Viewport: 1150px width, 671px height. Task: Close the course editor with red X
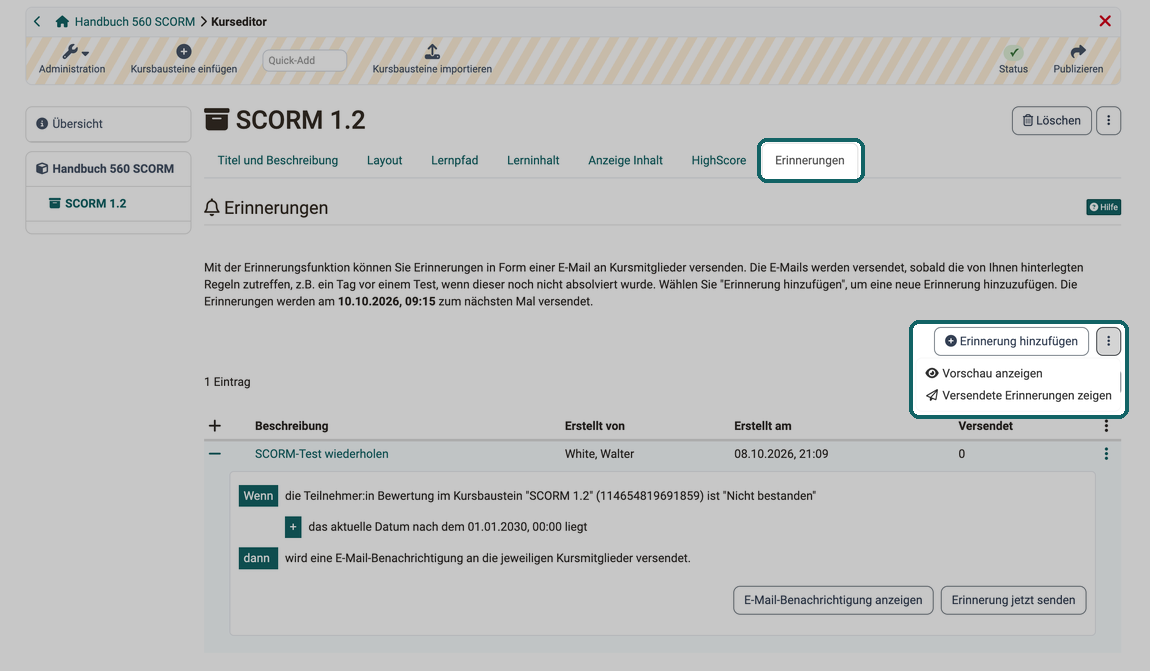(1105, 21)
